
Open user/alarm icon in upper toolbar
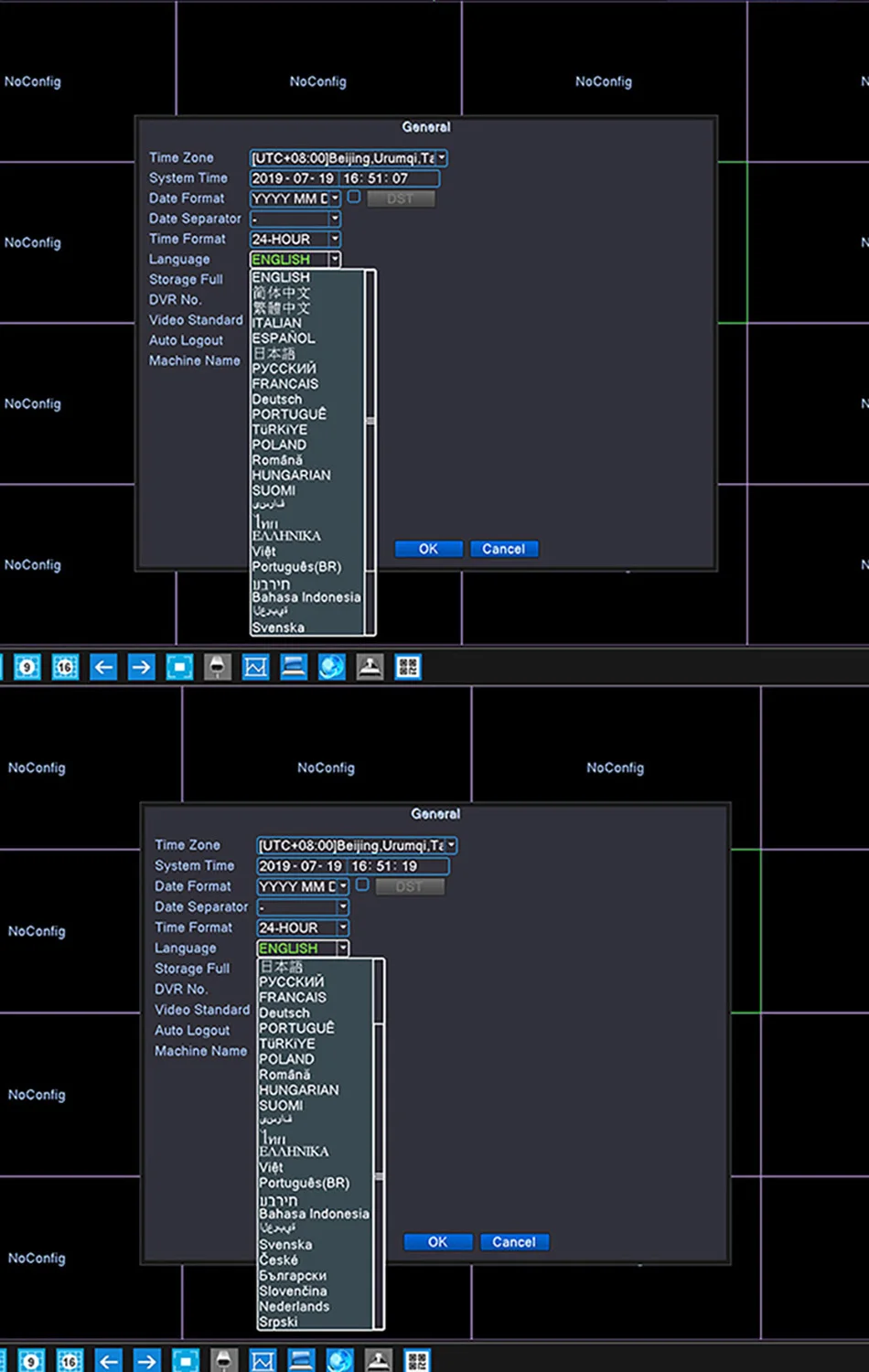tap(370, 667)
